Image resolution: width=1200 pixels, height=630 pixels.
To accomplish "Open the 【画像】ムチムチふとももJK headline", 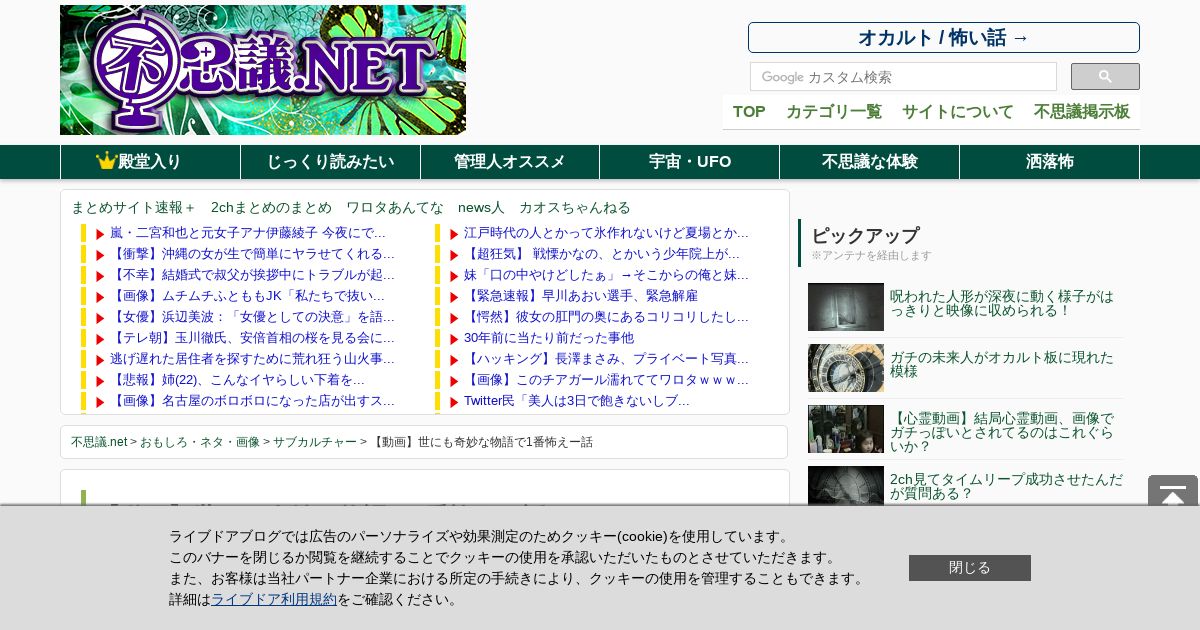I will pyautogui.click(x=247, y=296).
